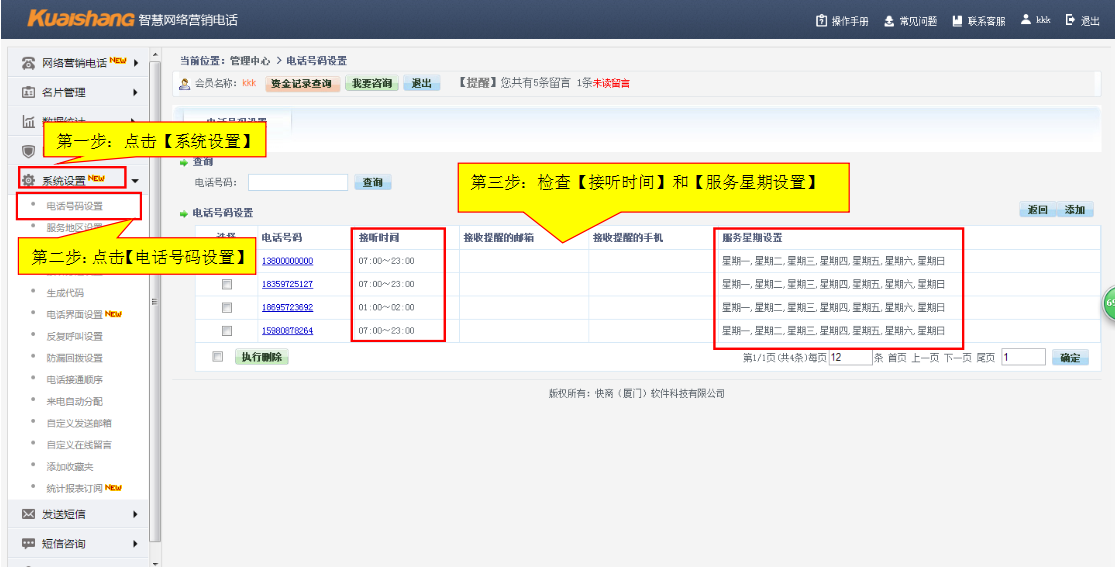Click the 常见问题 FAQ icon

[889, 20]
